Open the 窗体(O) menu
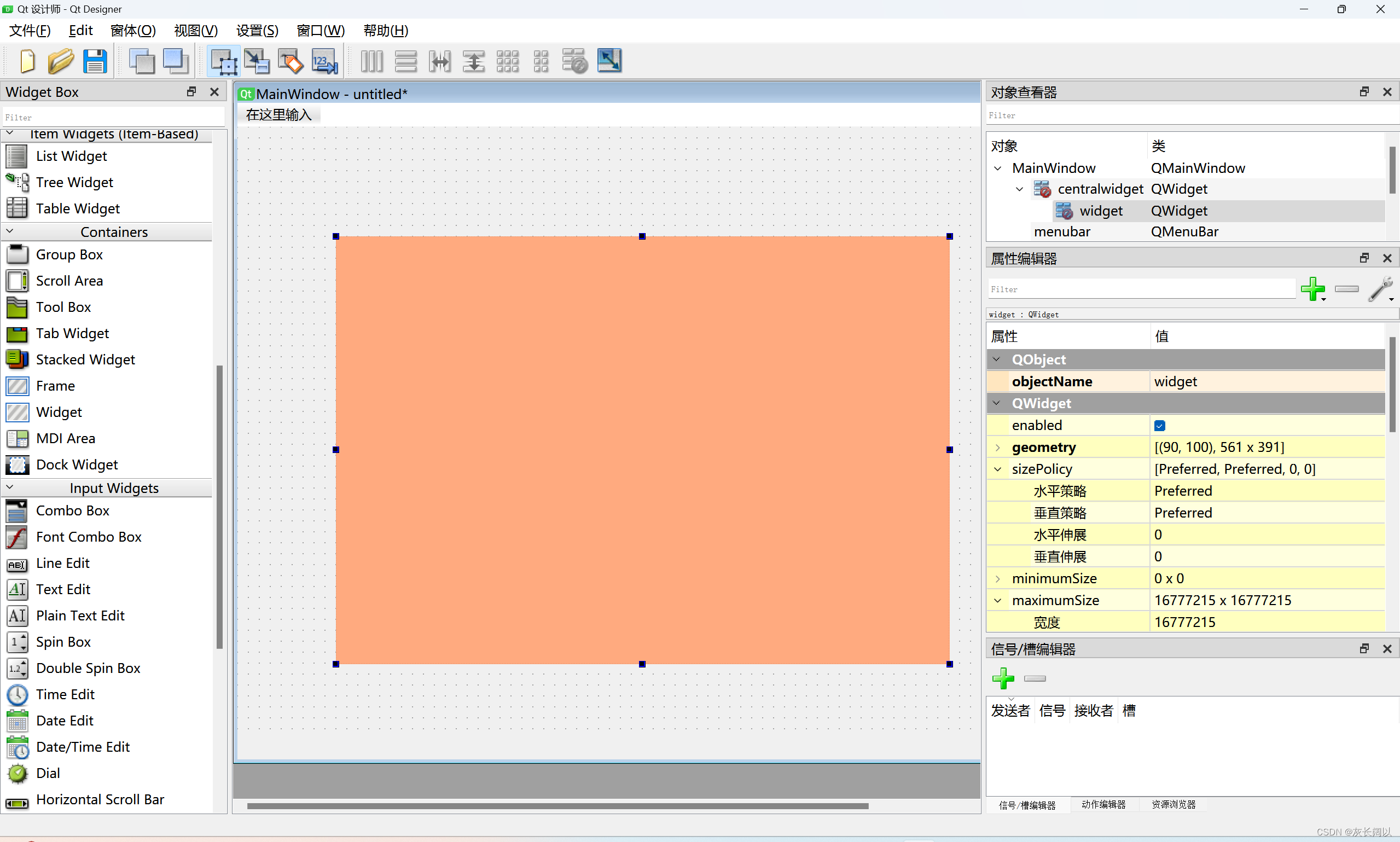 (133, 31)
